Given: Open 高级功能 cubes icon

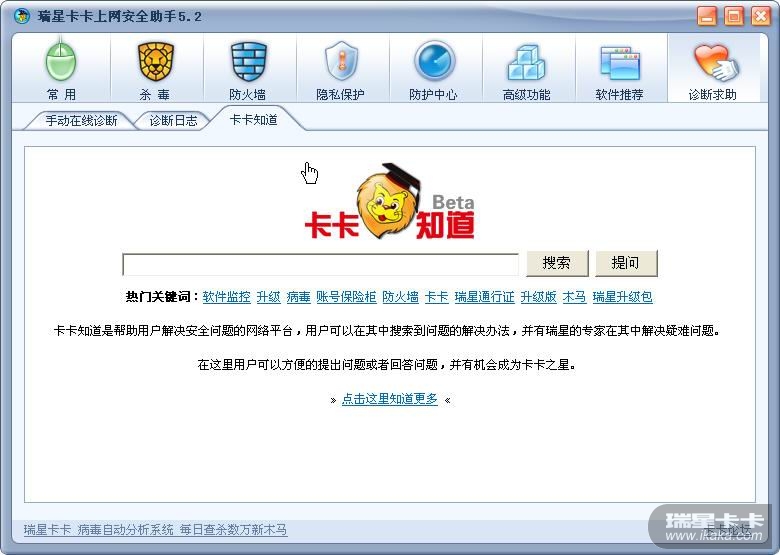Looking at the screenshot, I should pyautogui.click(x=526, y=70).
